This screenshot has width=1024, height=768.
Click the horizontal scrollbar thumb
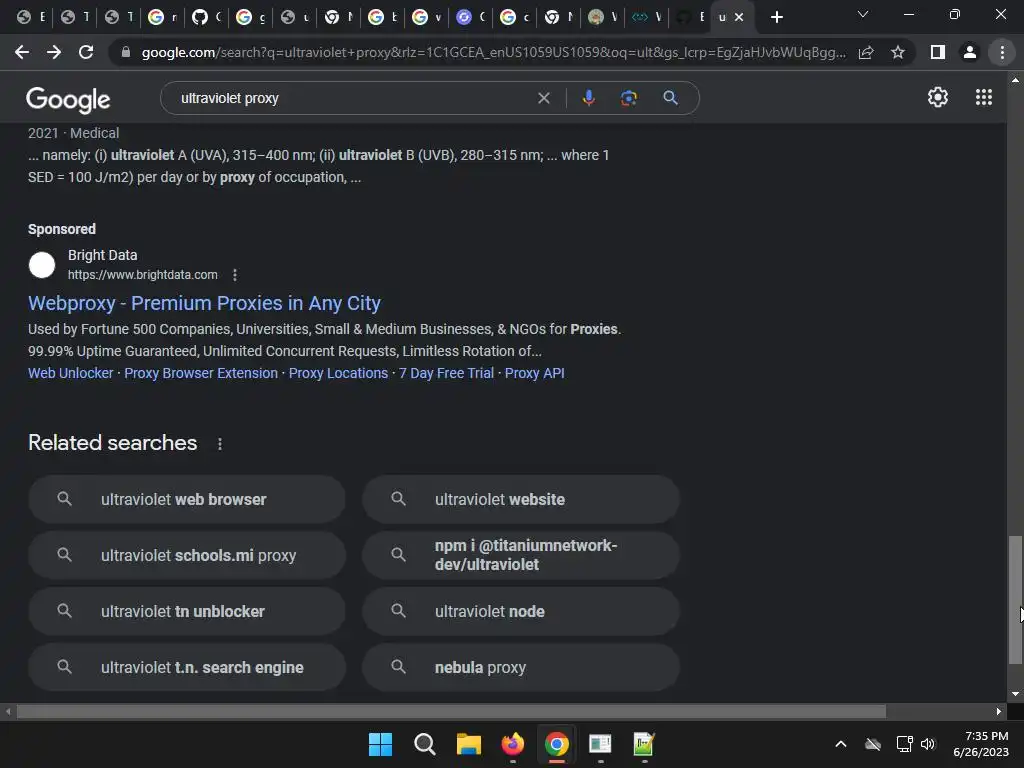[451, 711]
